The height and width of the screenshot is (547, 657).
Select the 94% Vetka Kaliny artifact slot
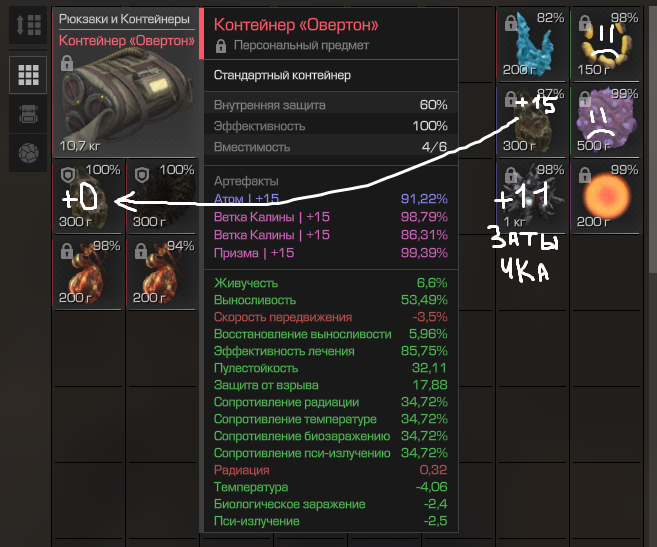163,273
